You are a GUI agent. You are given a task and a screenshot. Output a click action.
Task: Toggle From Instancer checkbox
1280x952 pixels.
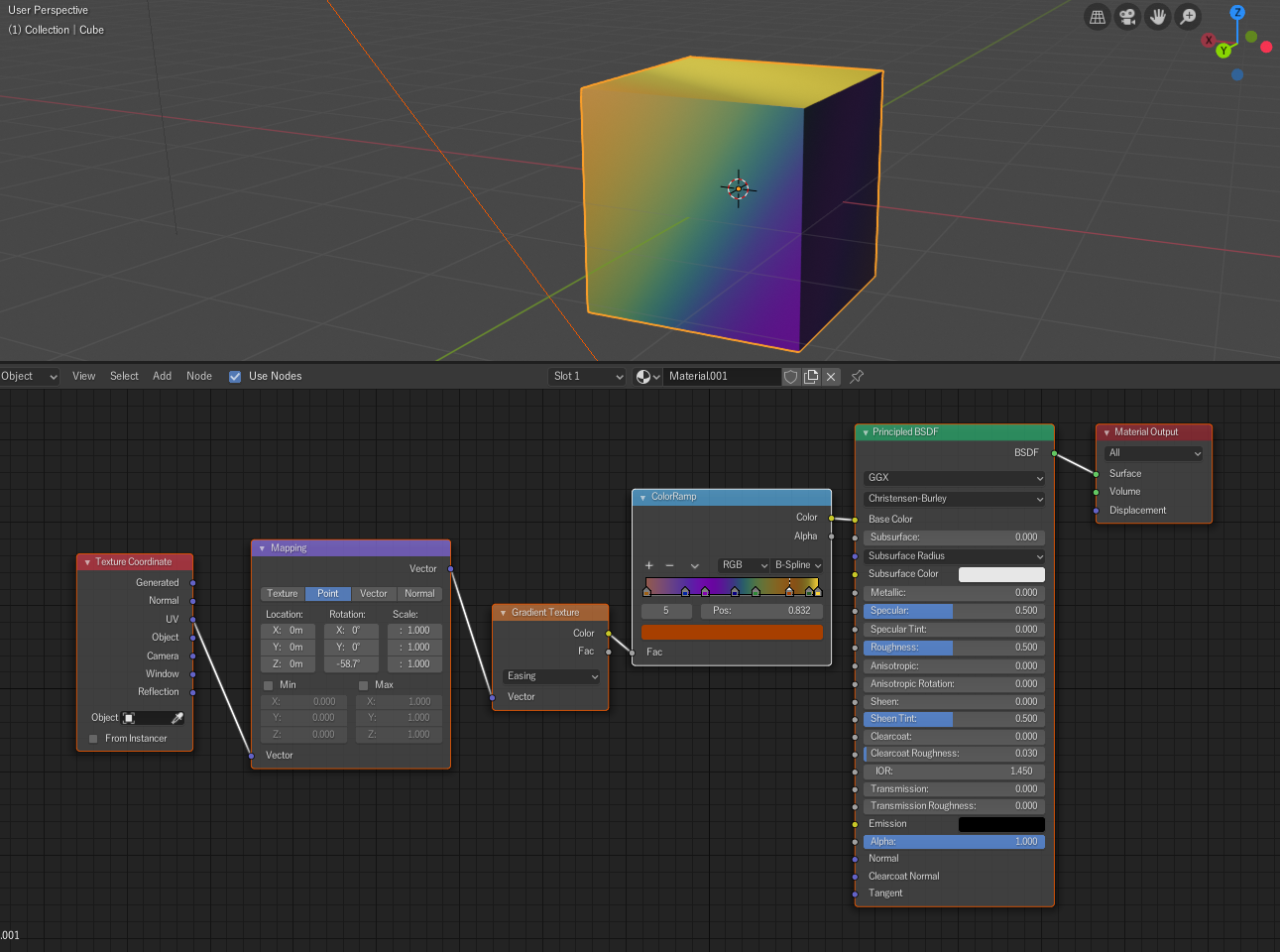coord(93,739)
